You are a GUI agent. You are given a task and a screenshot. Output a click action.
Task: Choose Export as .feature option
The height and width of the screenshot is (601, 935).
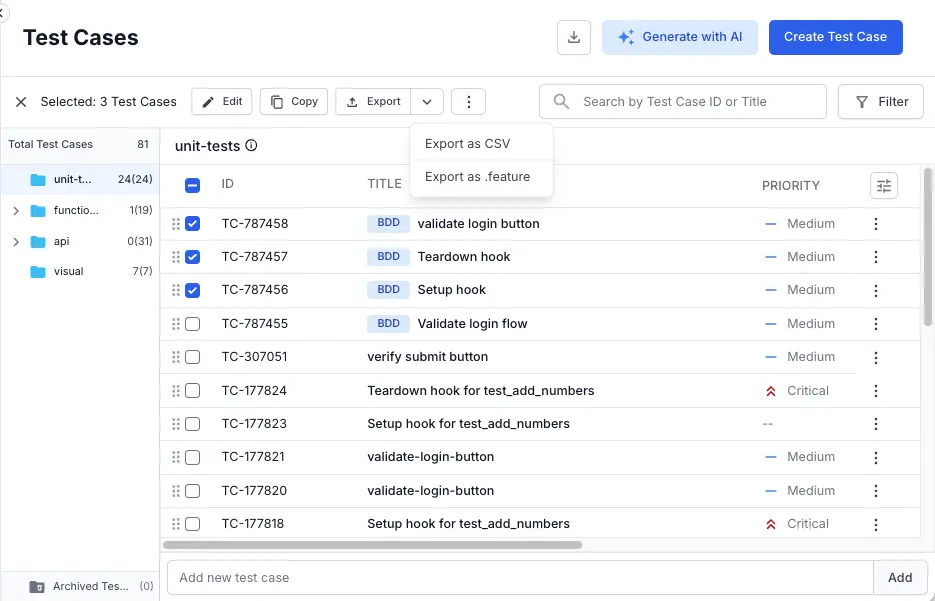(x=477, y=177)
